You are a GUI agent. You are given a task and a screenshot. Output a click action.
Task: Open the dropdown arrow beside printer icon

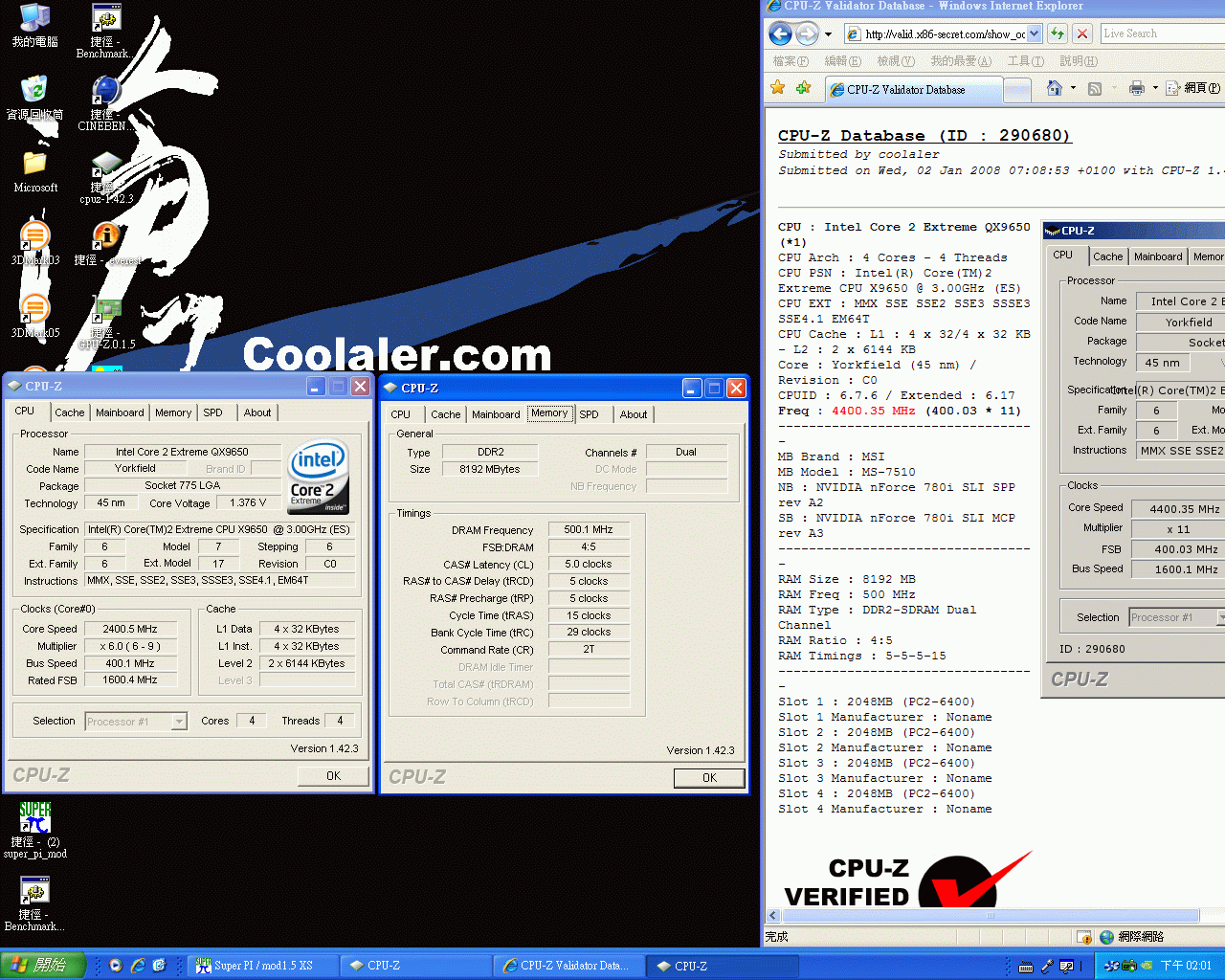(x=1155, y=88)
